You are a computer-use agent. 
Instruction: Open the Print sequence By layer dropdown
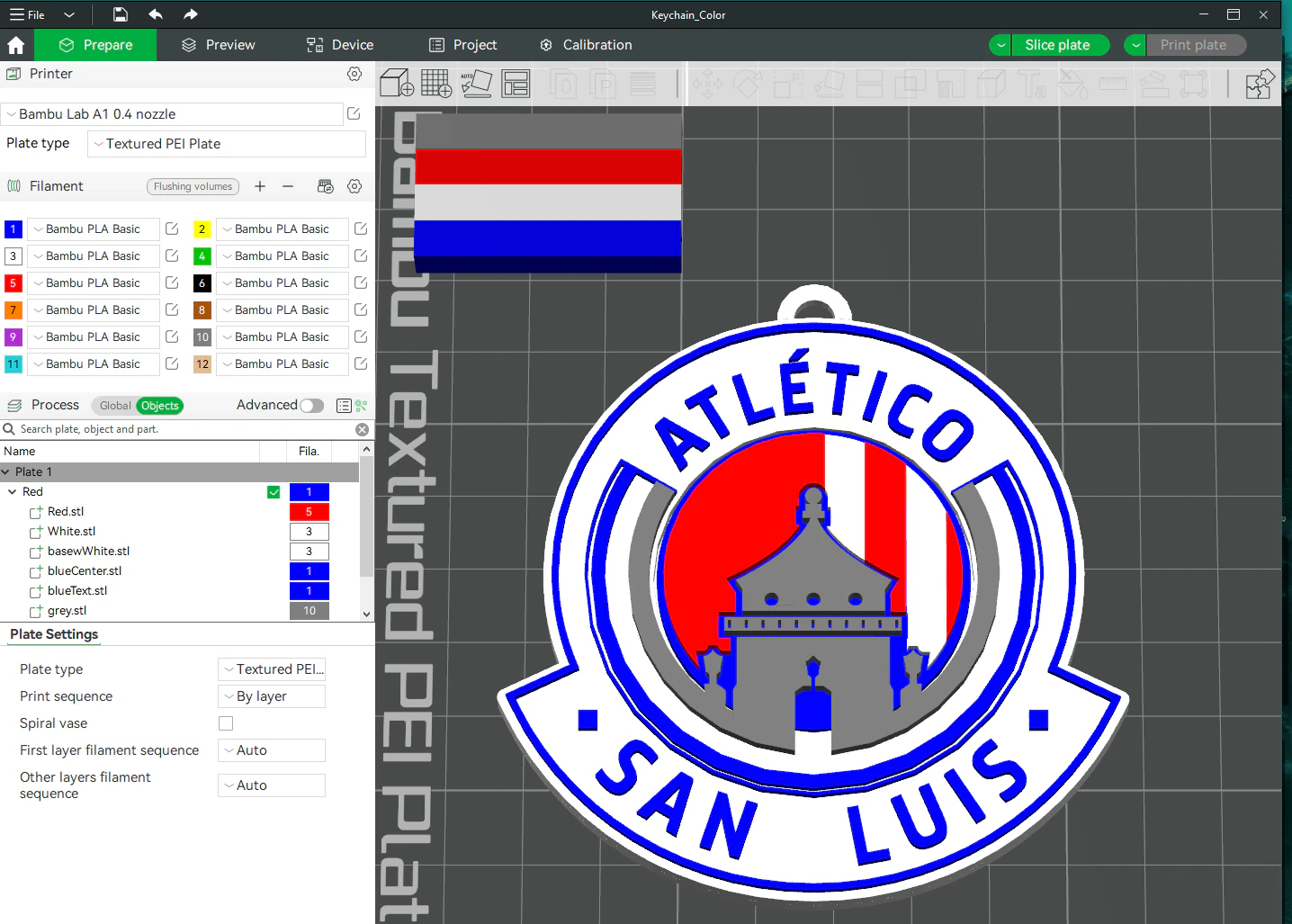[x=272, y=696]
